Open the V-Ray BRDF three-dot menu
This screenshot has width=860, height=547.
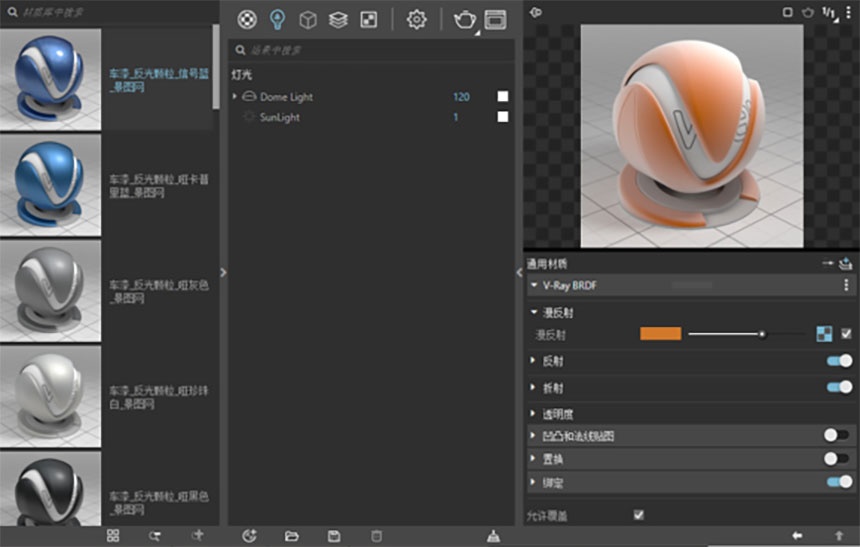coord(846,285)
